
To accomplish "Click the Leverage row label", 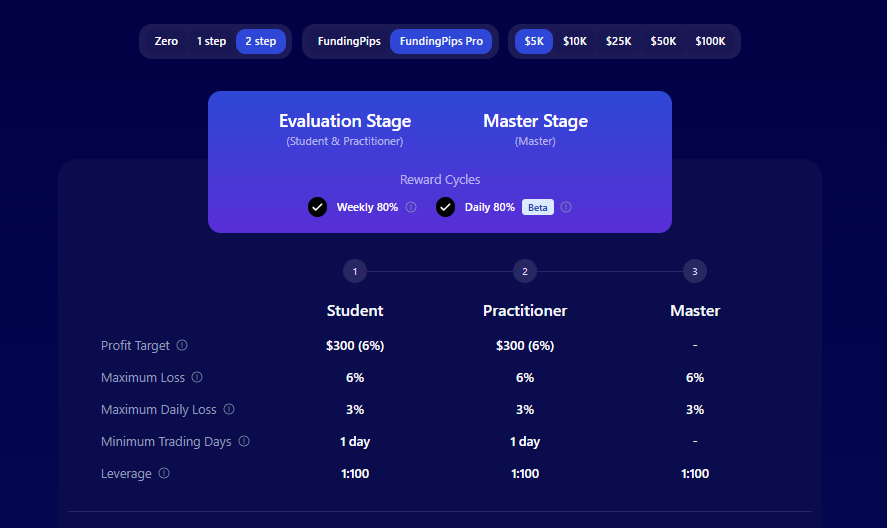I will [126, 474].
